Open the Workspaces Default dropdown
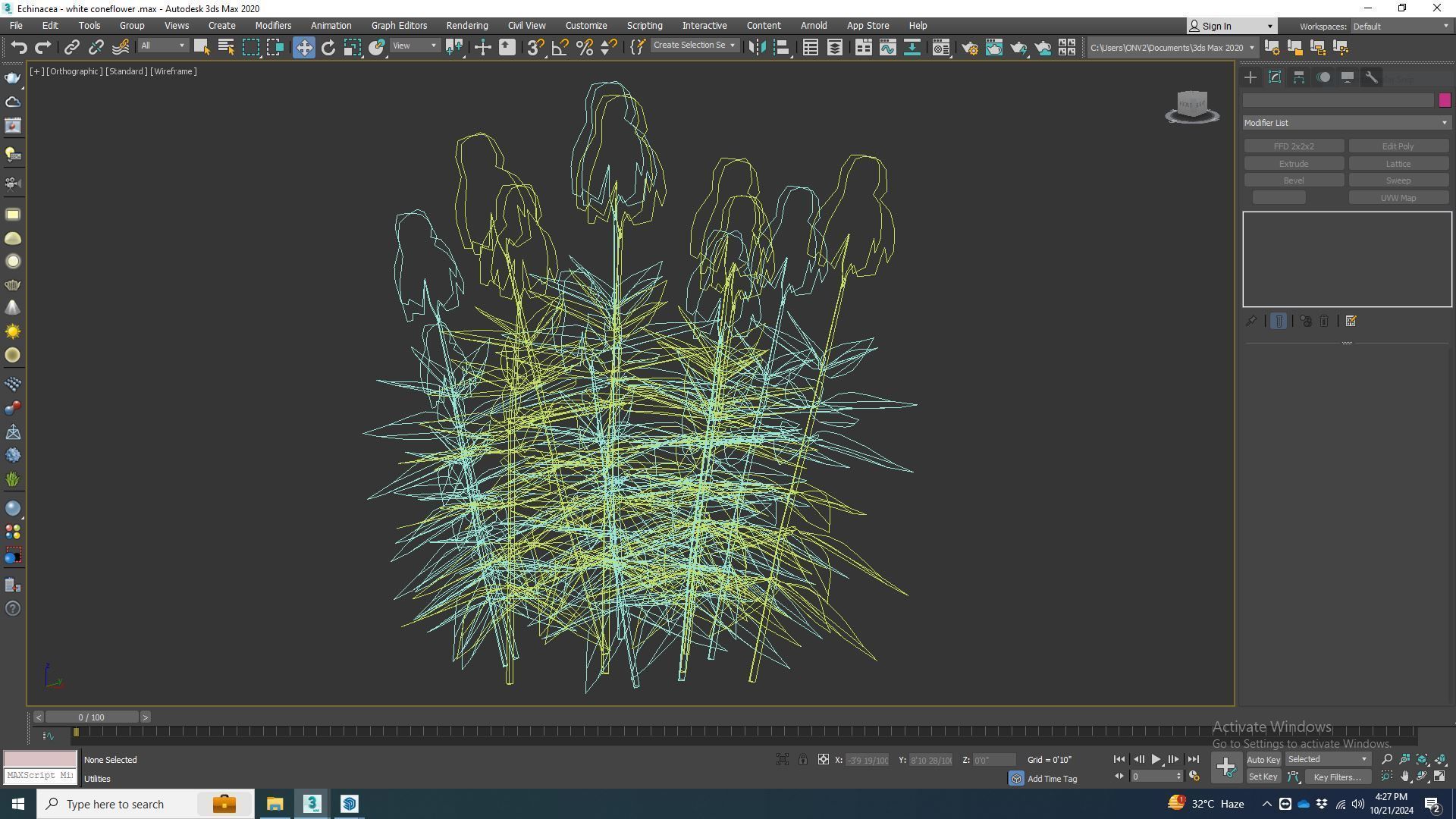1456x819 pixels. click(1400, 27)
